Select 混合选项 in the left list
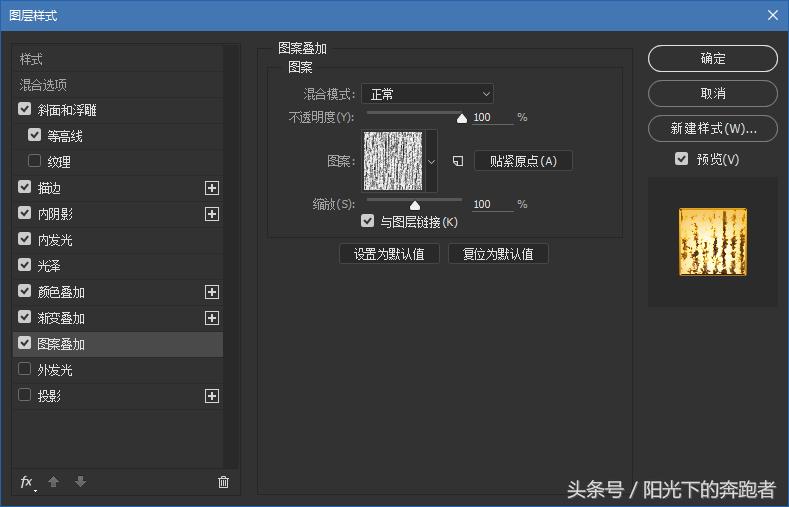 pos(118,84)
